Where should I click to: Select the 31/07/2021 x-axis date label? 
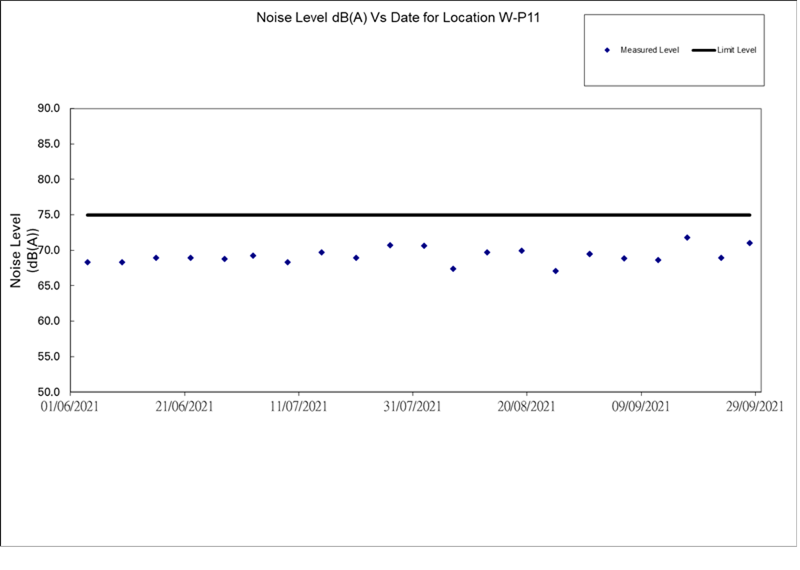pos(413,407)
